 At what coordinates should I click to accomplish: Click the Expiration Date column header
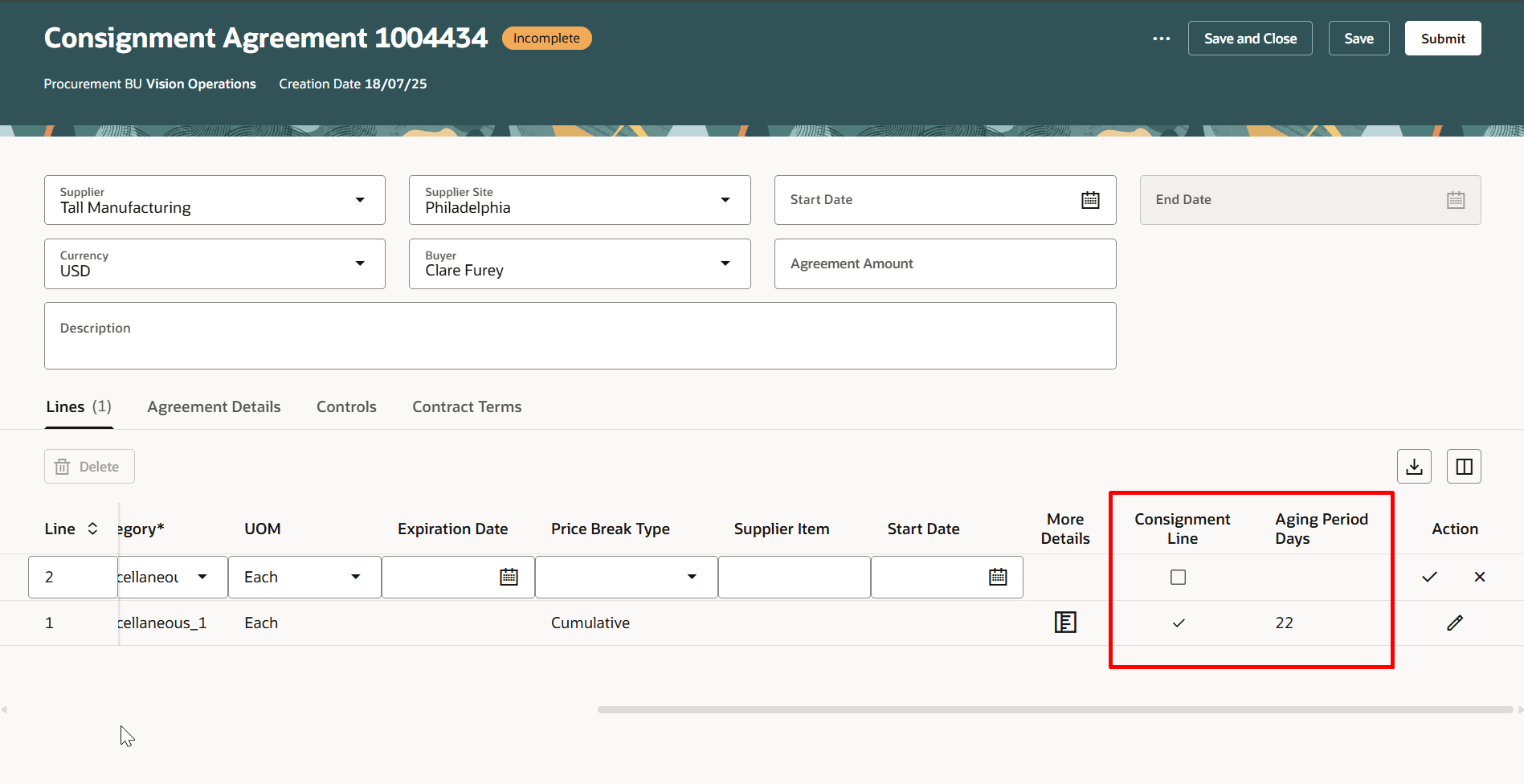[x=452, y=529]
